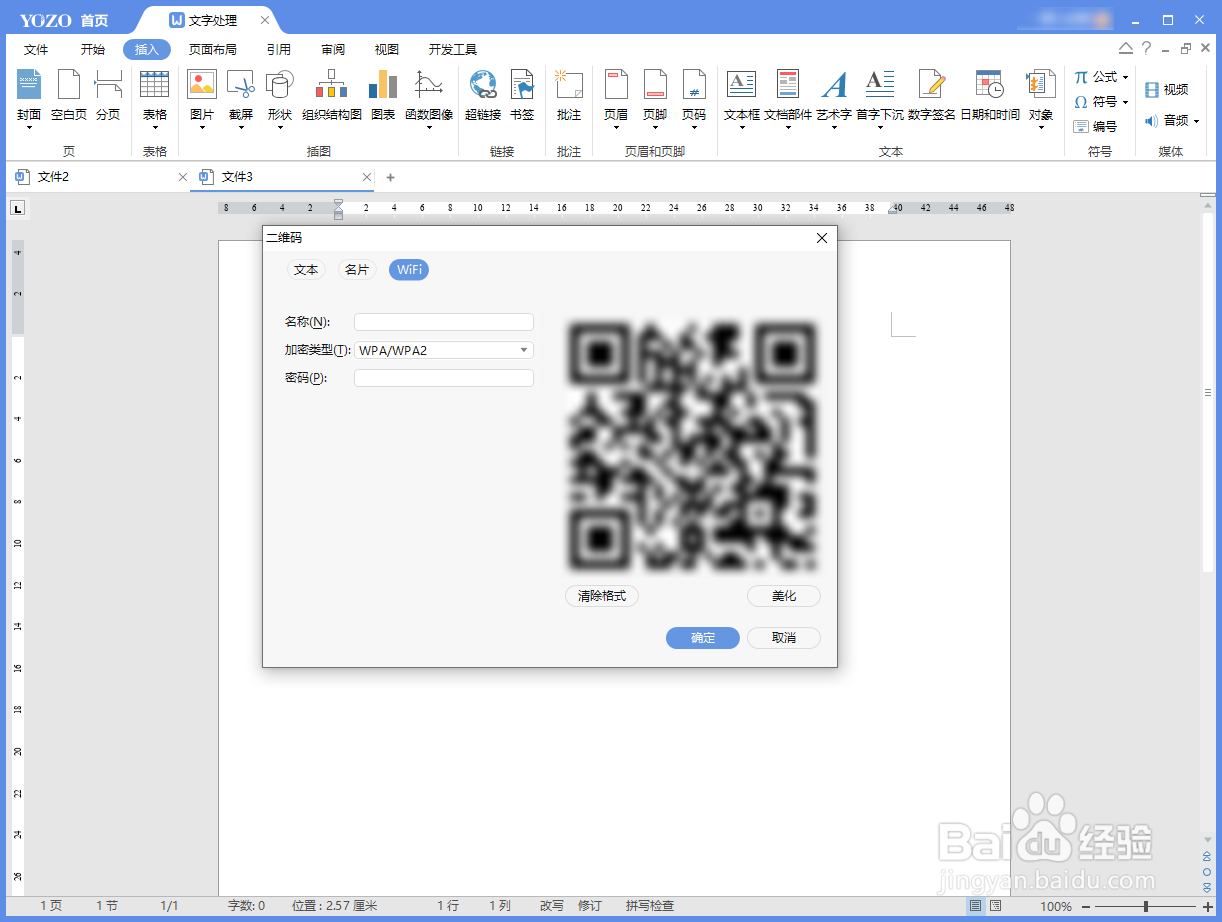Insert a page break (分页)

108,98
